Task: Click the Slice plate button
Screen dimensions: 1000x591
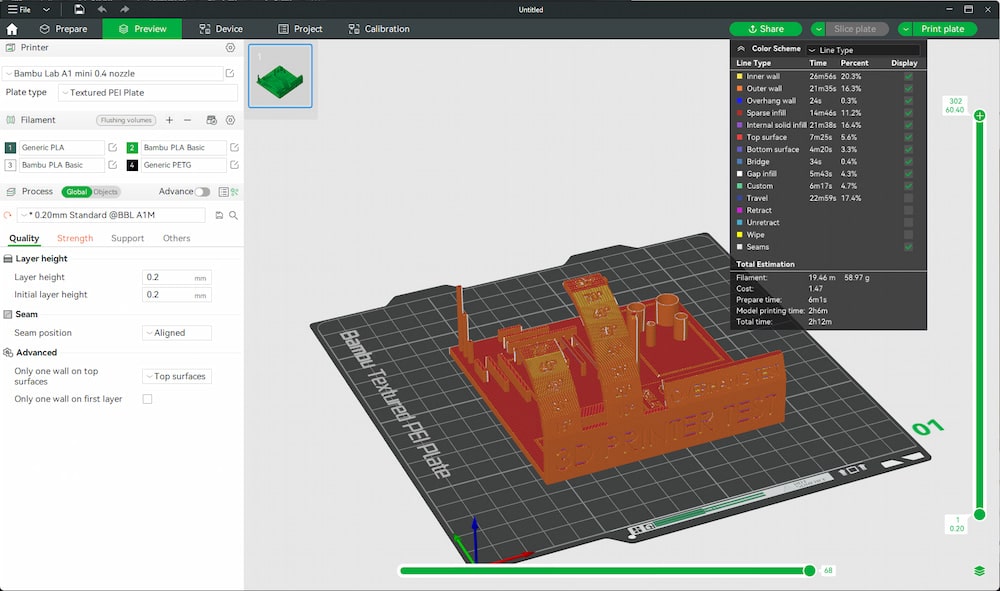Action: (857, 29)
